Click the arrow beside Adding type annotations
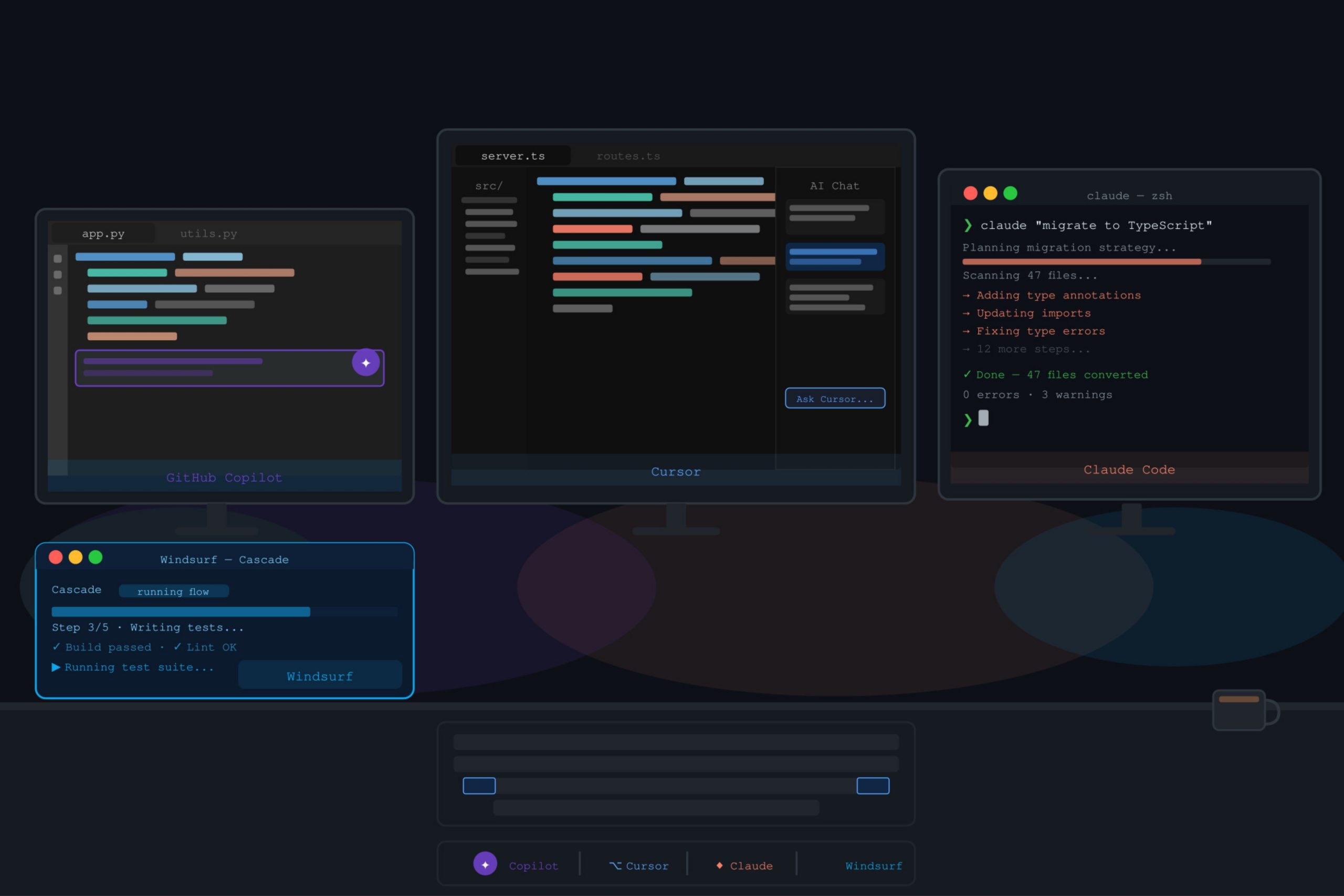 click(967, 296)
